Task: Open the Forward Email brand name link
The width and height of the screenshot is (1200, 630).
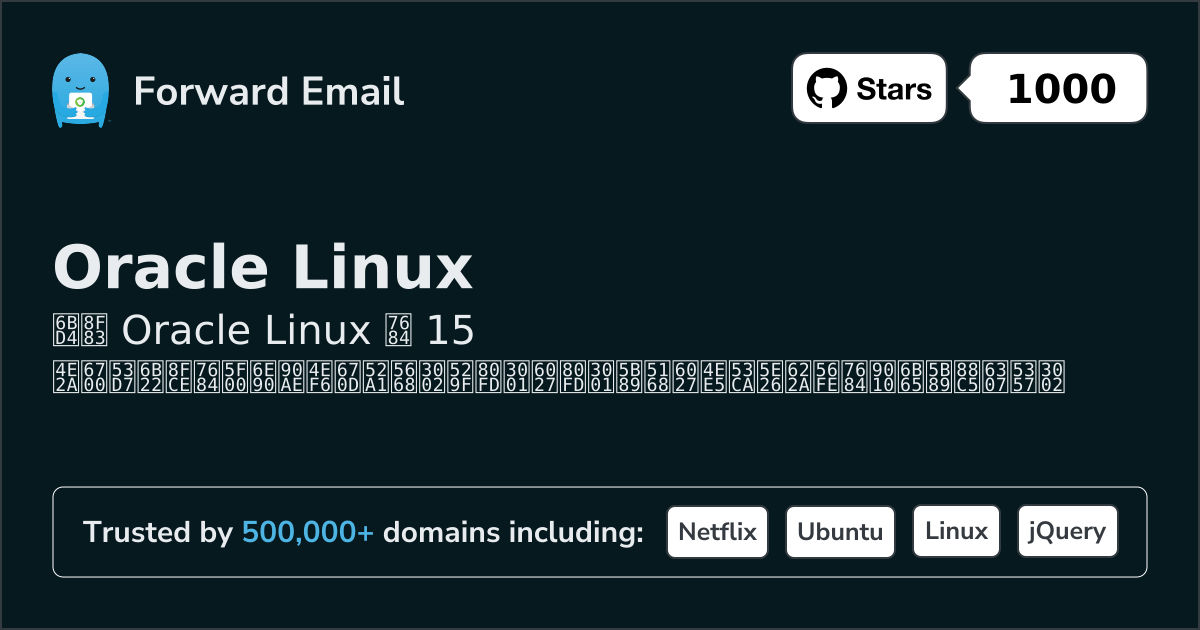Action: [268, 91]
